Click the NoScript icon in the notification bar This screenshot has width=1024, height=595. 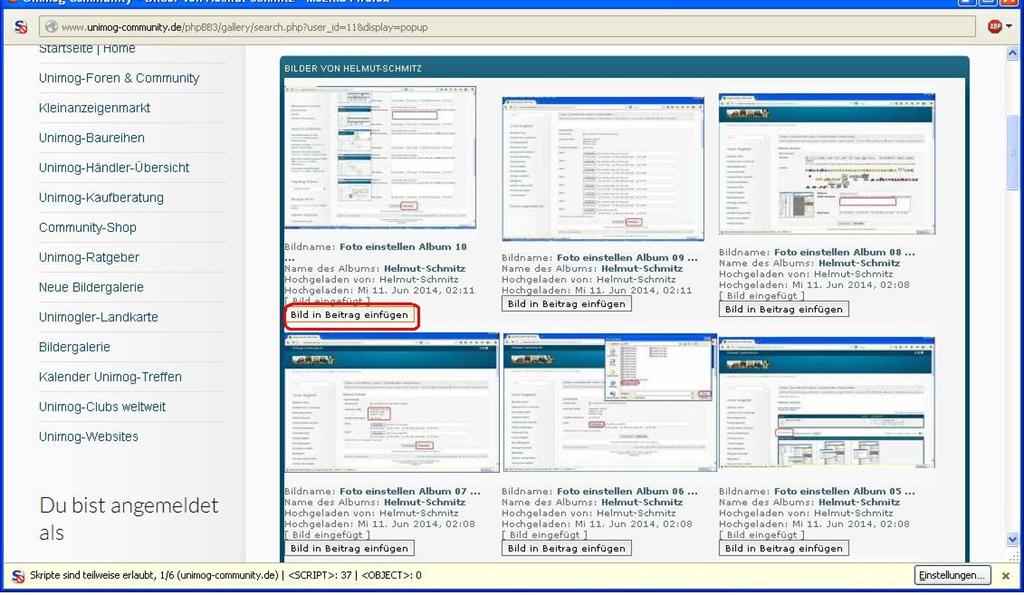click(x=19, y=576)
